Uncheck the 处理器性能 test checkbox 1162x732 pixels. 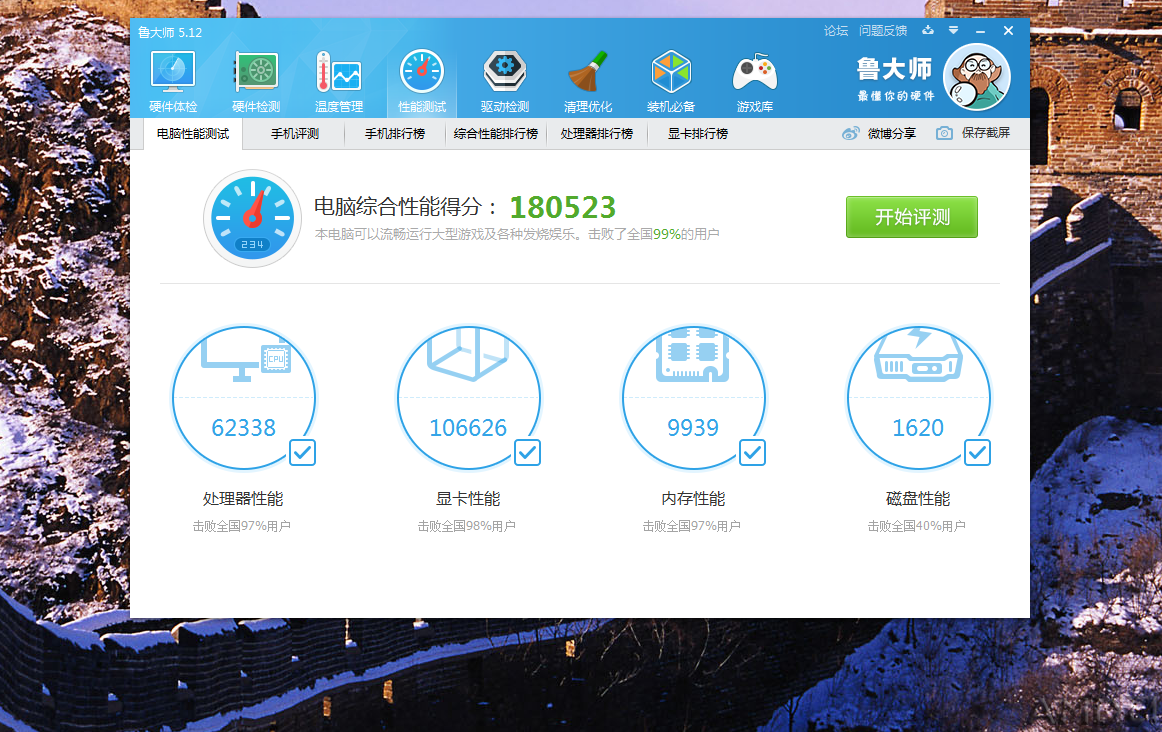point(302,452)
